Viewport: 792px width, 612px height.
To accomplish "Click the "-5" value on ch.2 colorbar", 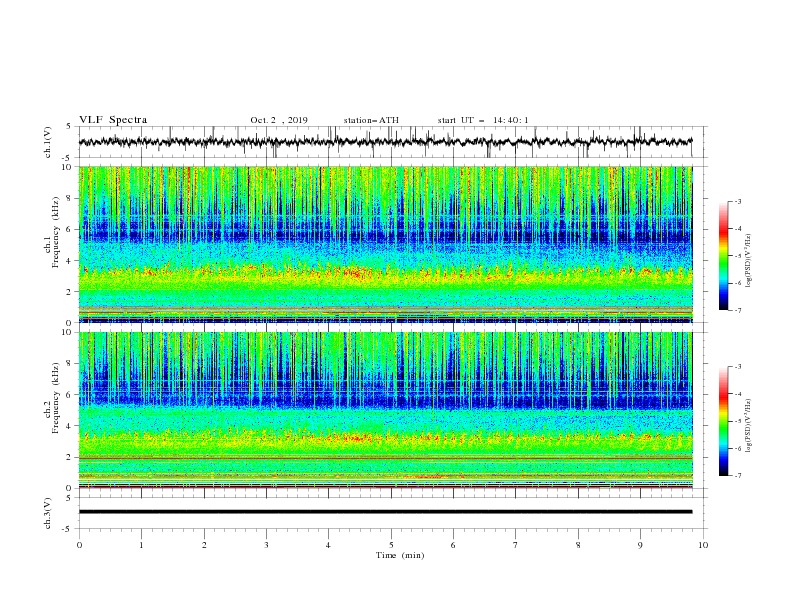I will [x=737, y=421].
